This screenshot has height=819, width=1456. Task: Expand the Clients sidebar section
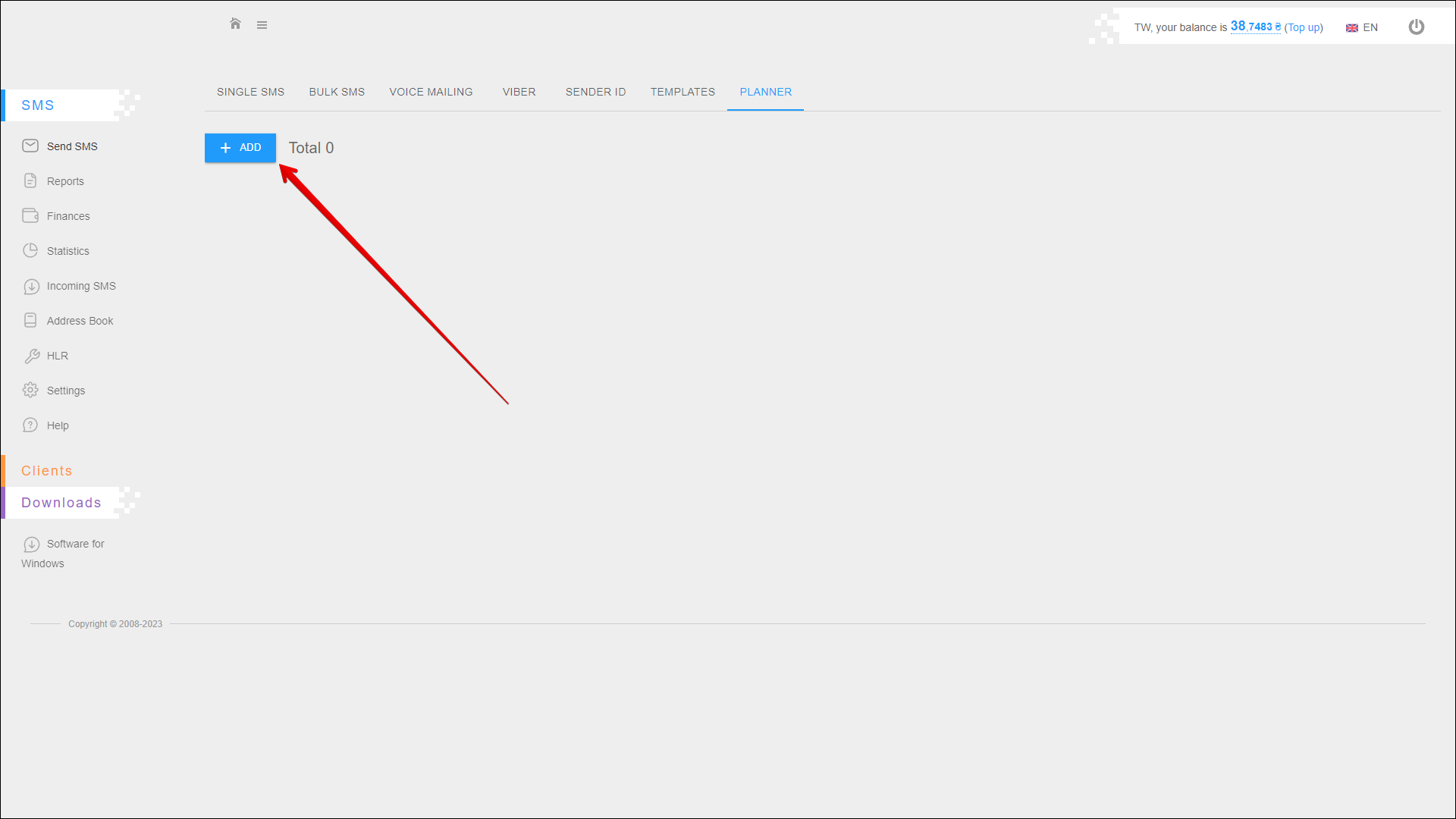(x=47, y=471)
